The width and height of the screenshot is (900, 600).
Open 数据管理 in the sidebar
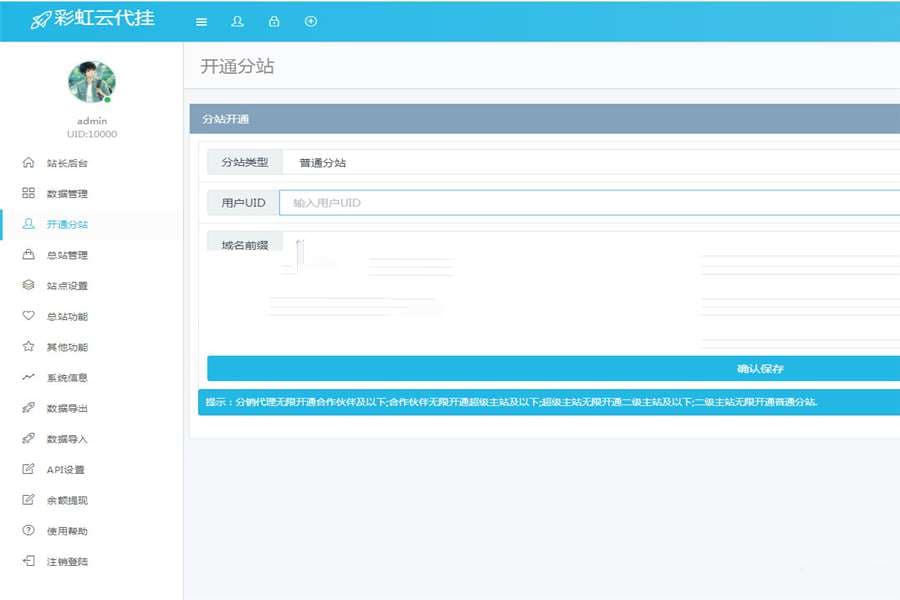(x=67, y=193)
